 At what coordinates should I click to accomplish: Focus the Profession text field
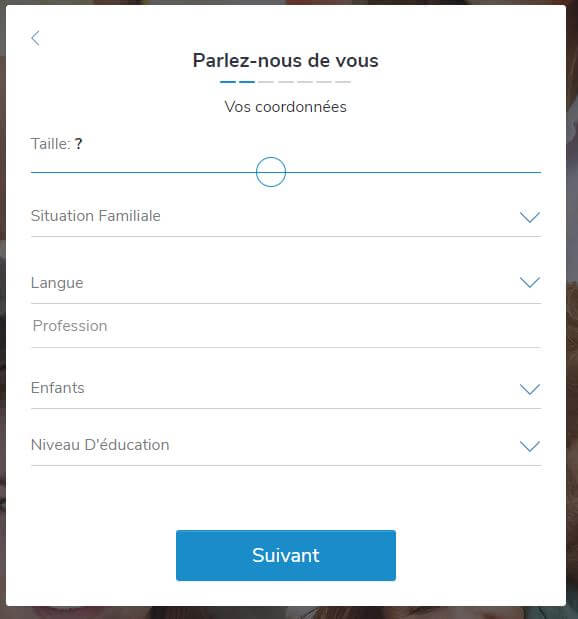286,327
